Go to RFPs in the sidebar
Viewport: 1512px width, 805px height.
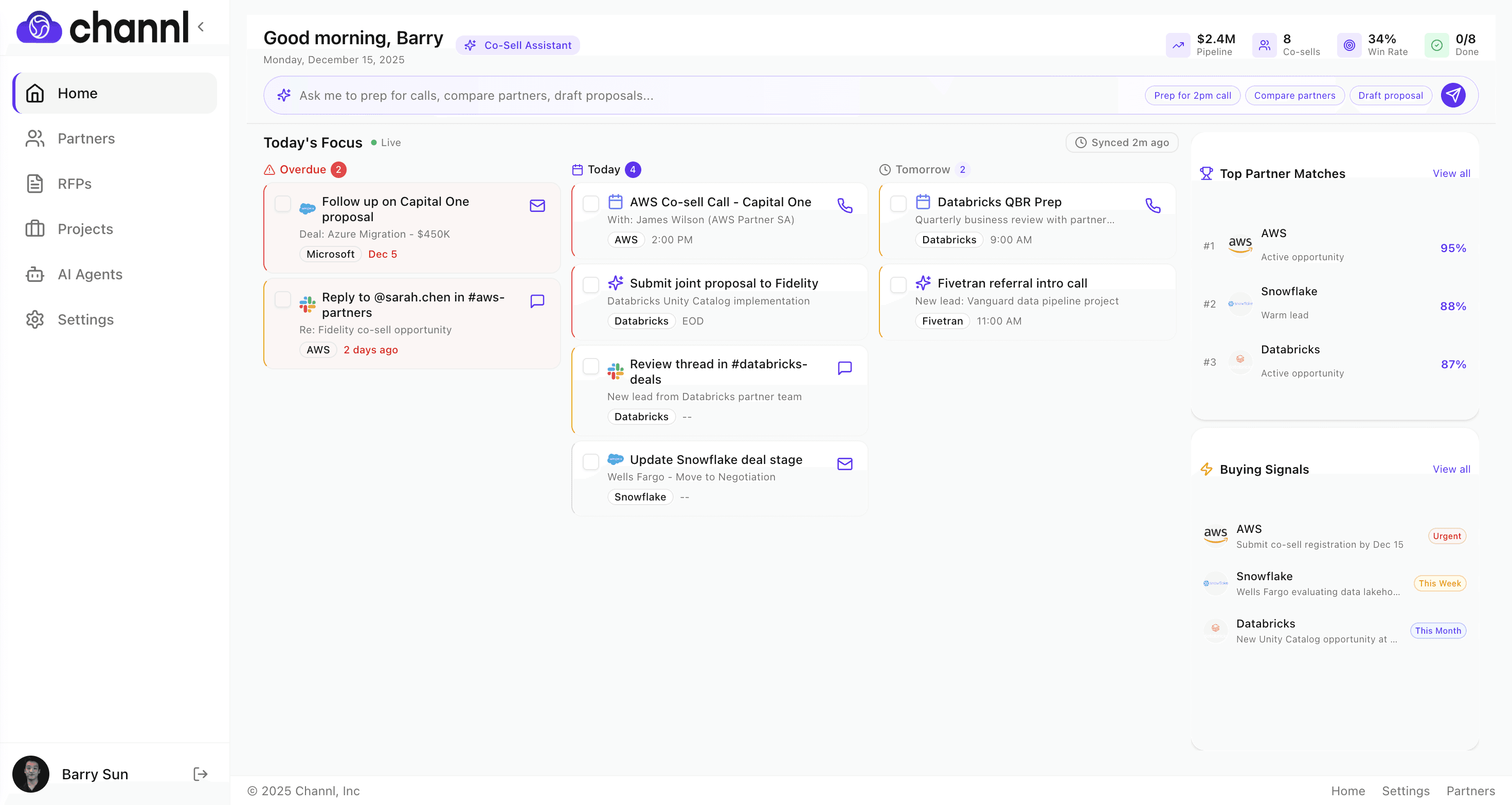pyautogui.click(x=75, y=184)
